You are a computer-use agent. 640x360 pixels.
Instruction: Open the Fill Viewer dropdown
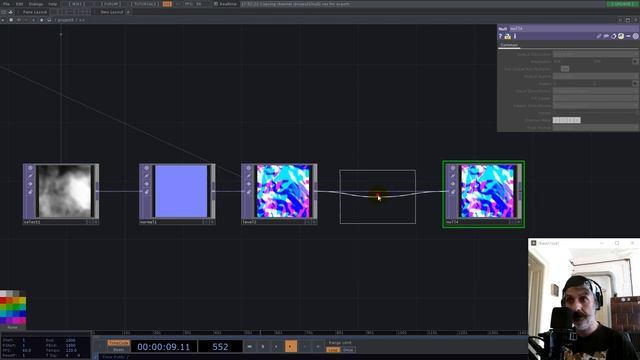[x=596, y=98]
